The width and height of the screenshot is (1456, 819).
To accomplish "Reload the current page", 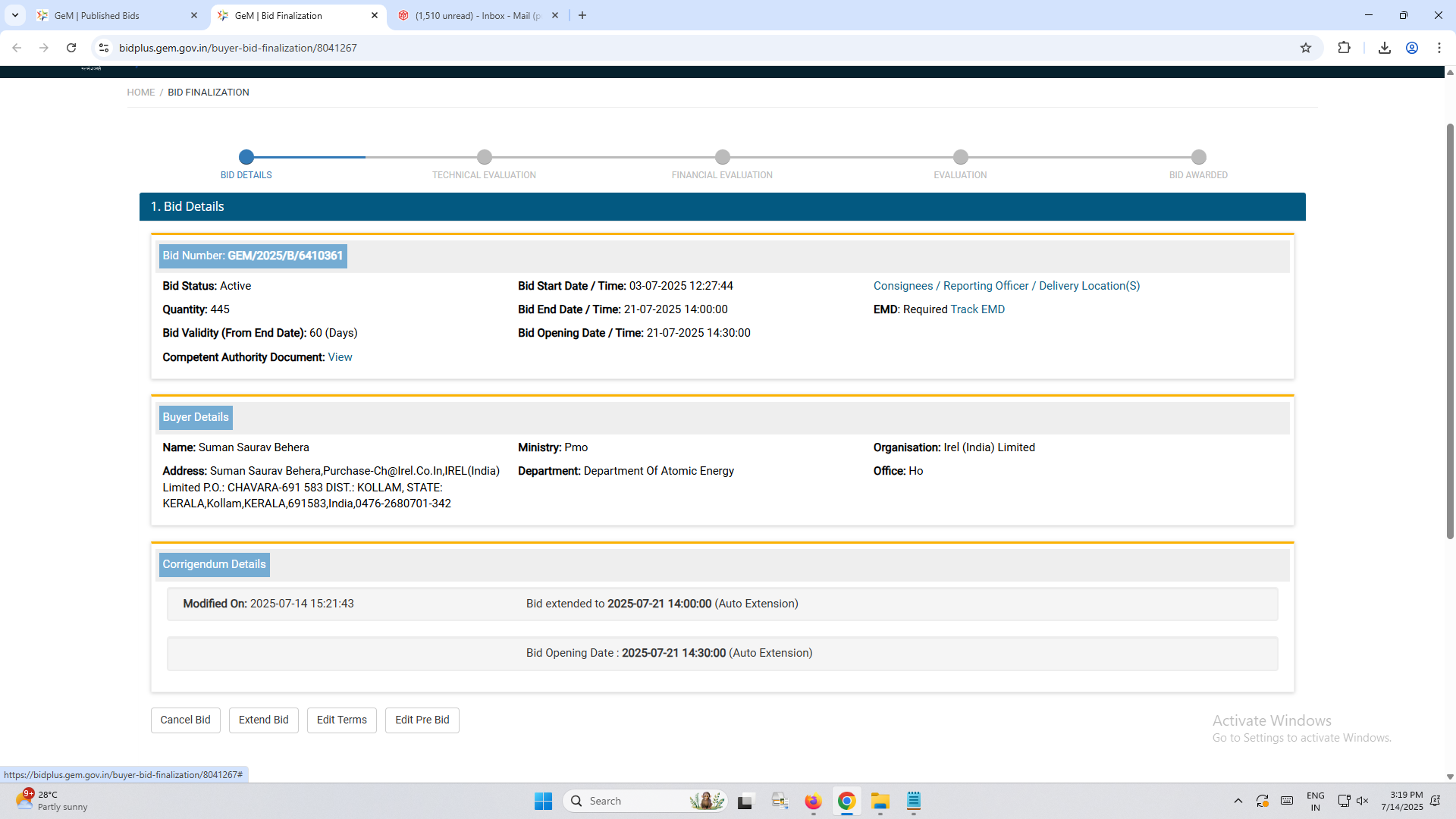I will (x=71, y=48).
